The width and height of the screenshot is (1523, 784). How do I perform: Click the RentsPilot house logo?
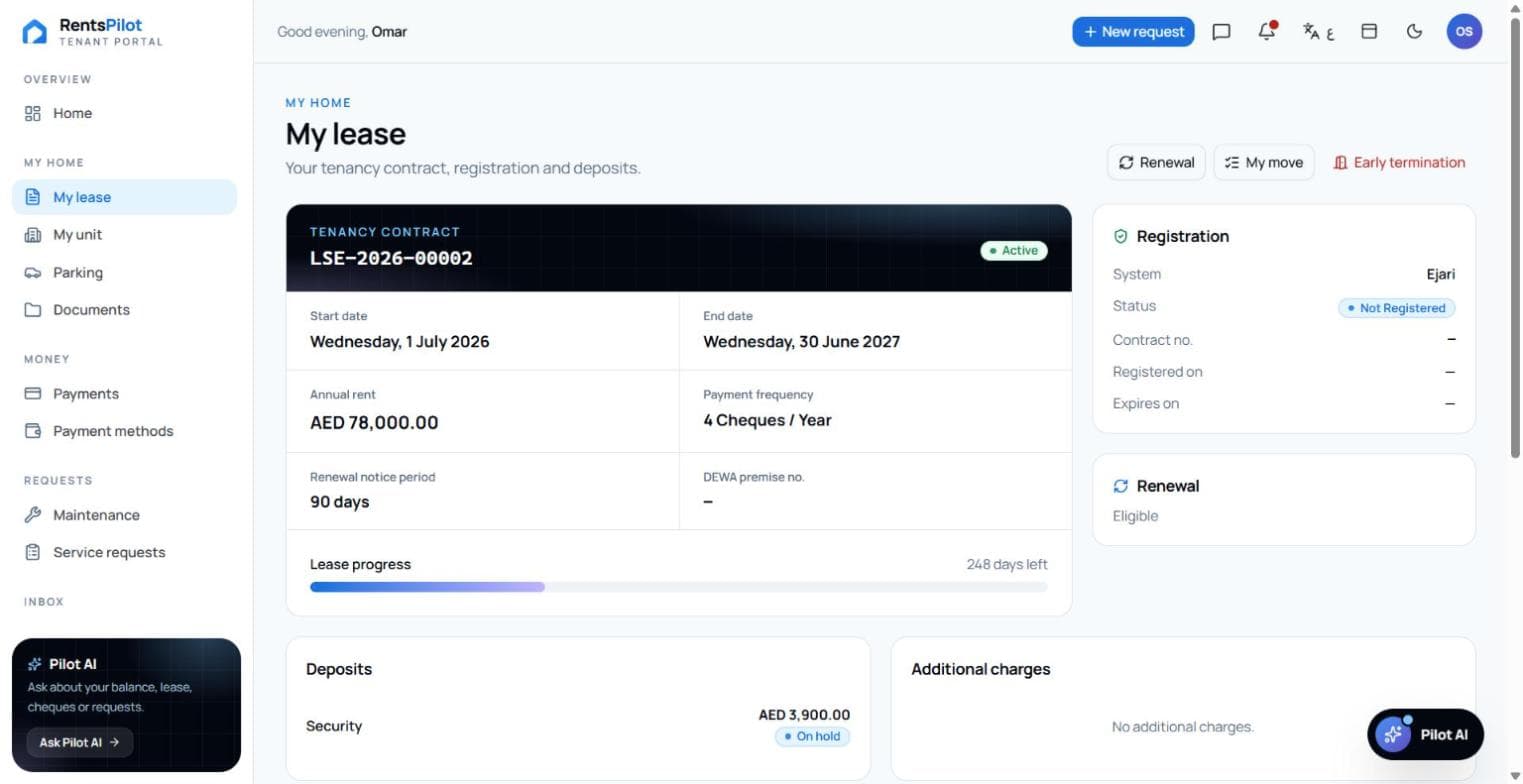point(35,32)
